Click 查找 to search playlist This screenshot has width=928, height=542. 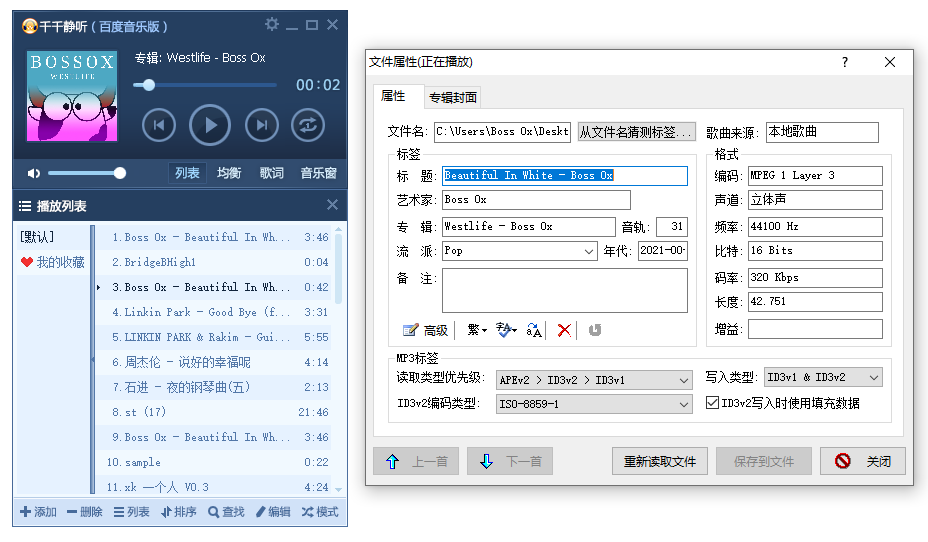pos(226,512)
